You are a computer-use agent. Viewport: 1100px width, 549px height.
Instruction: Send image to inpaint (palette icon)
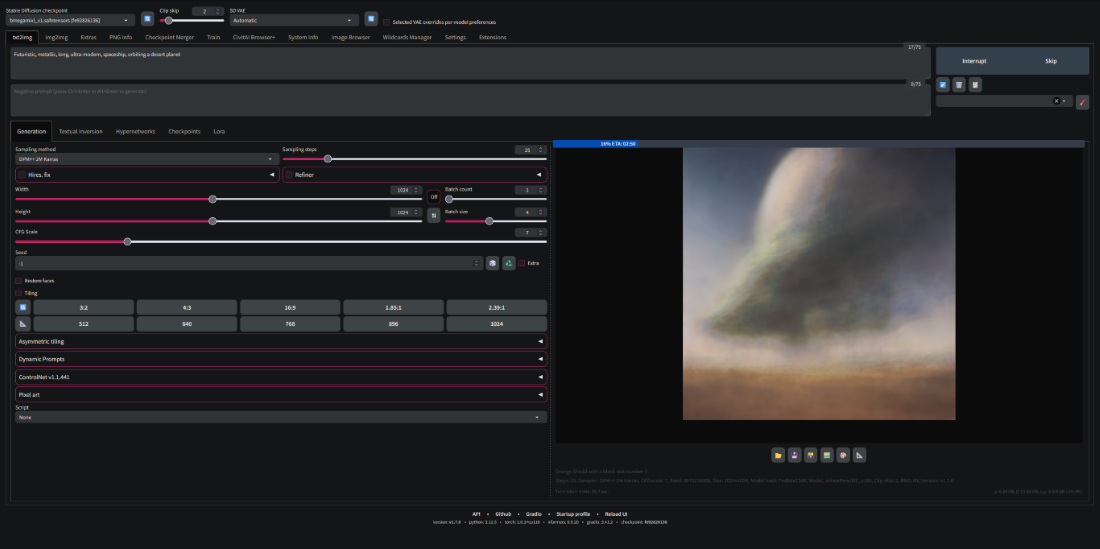click(843, 455)
